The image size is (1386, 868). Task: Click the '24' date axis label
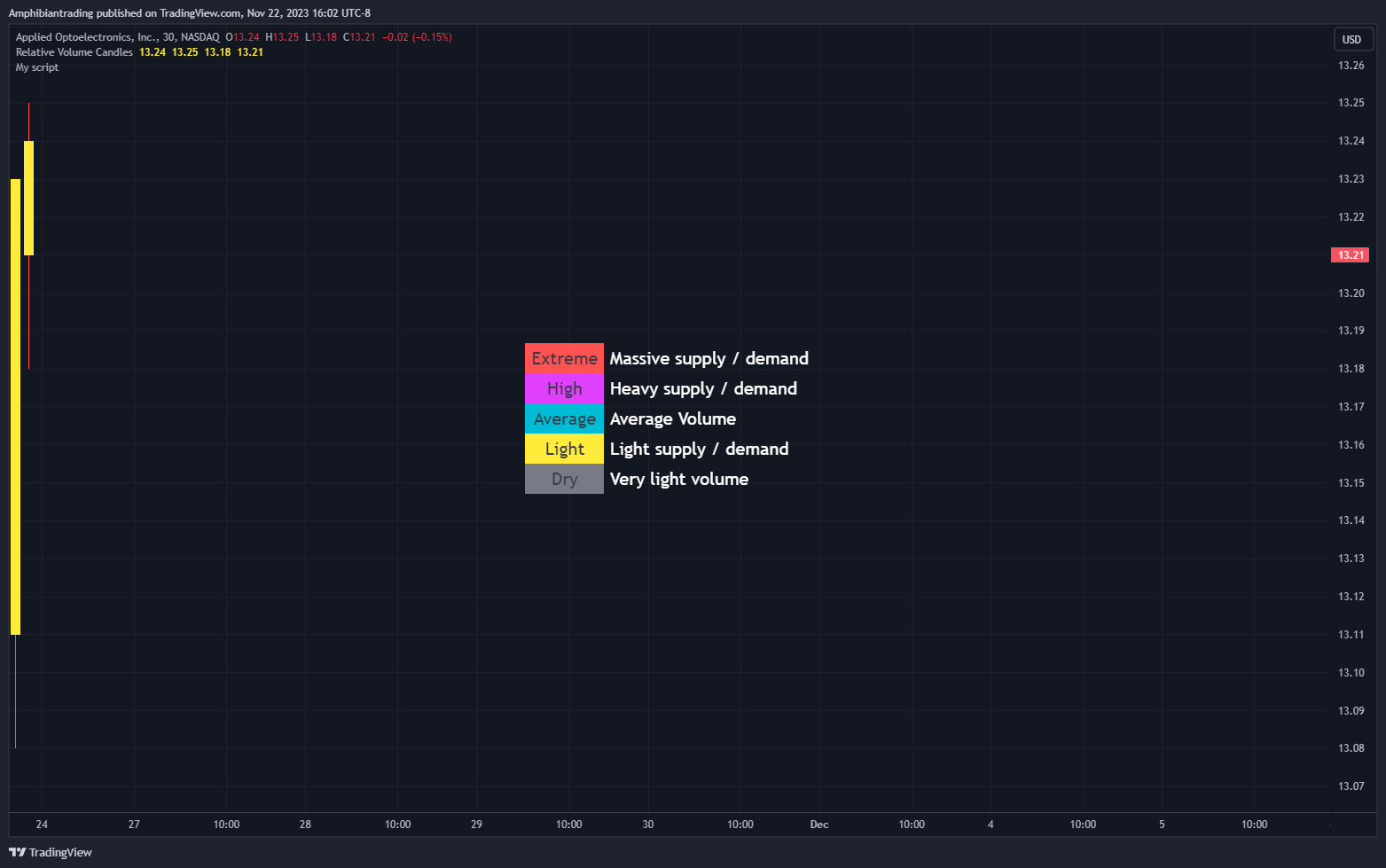click(42, 825)
